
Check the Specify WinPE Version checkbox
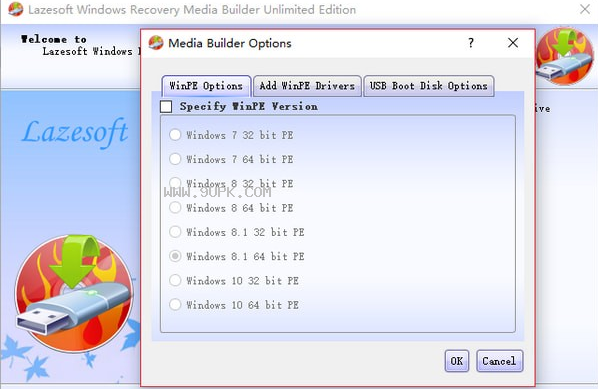[x=166, y=106]
